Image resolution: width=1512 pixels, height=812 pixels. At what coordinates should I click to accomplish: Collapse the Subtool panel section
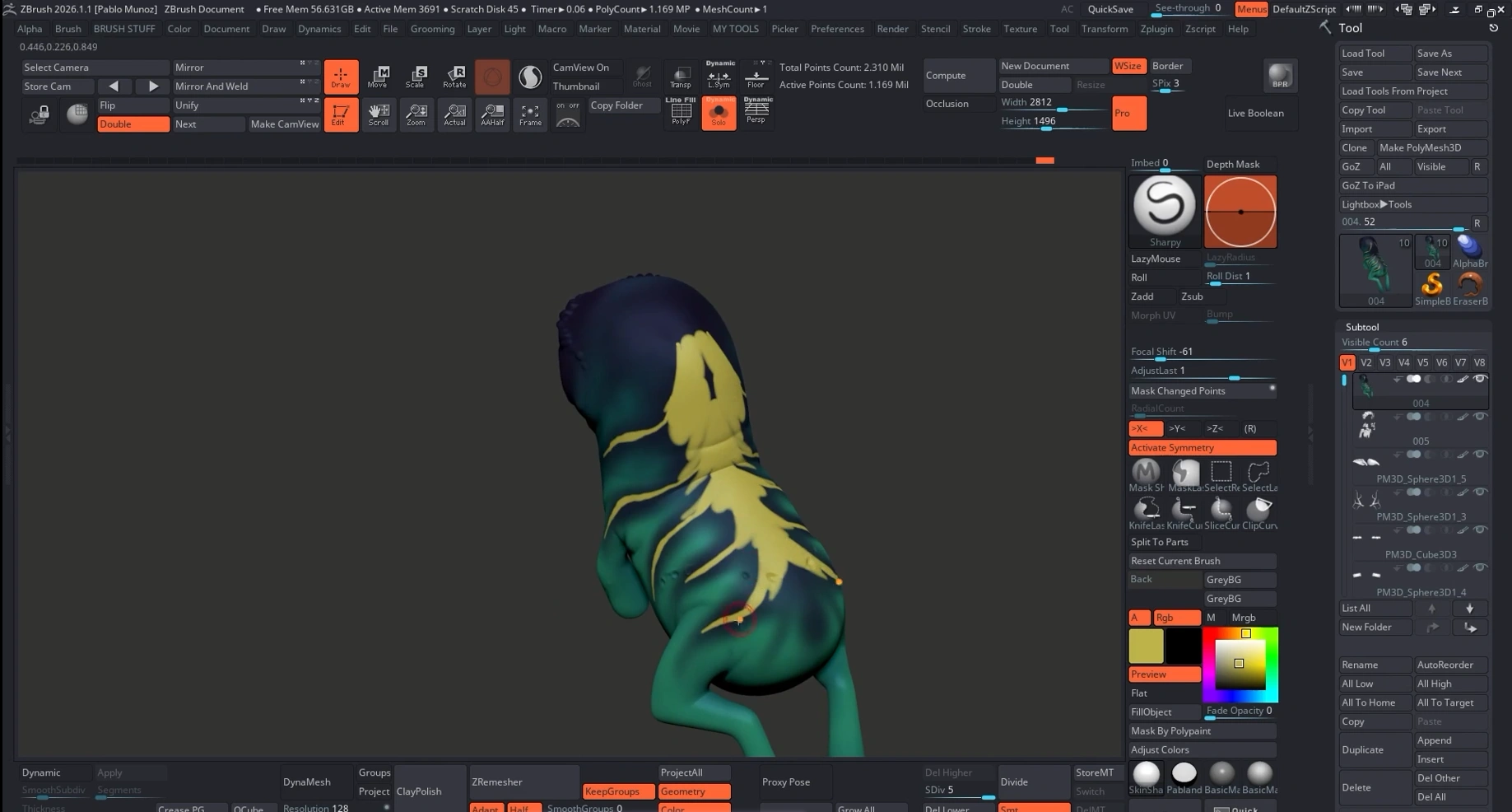[x=1361, y=327]
